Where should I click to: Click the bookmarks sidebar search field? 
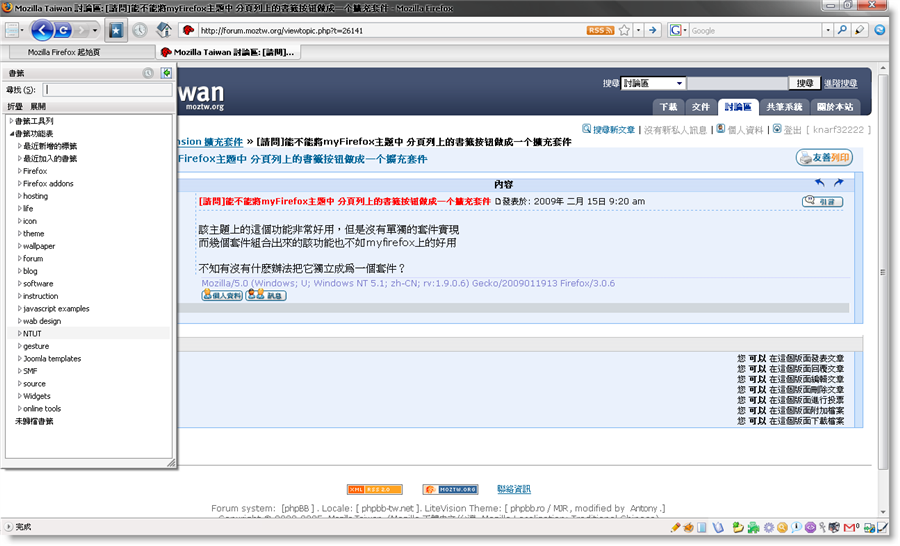tap(106, 90)
